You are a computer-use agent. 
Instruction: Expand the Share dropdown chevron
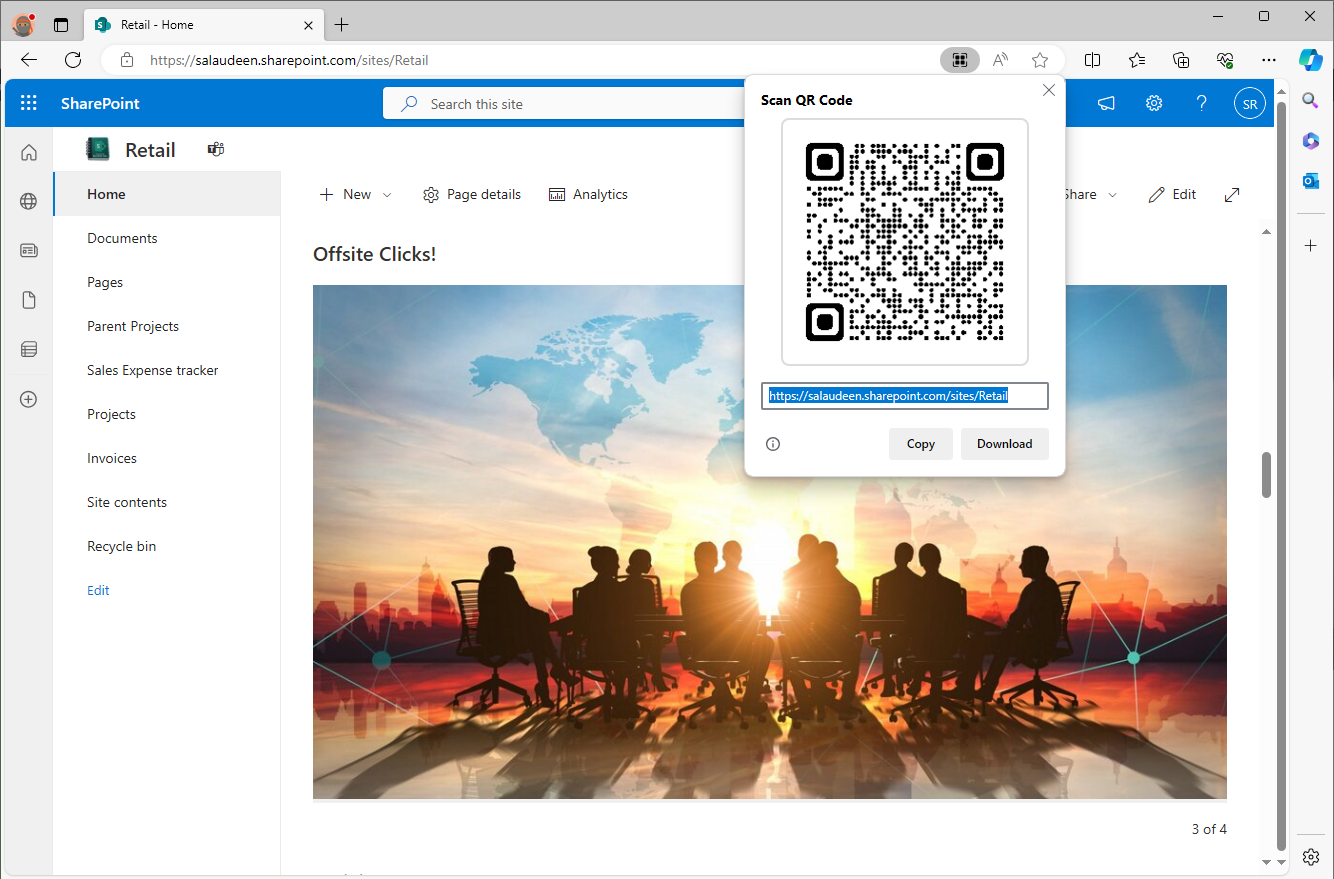pyautogui.click(x=1114, y=194)
